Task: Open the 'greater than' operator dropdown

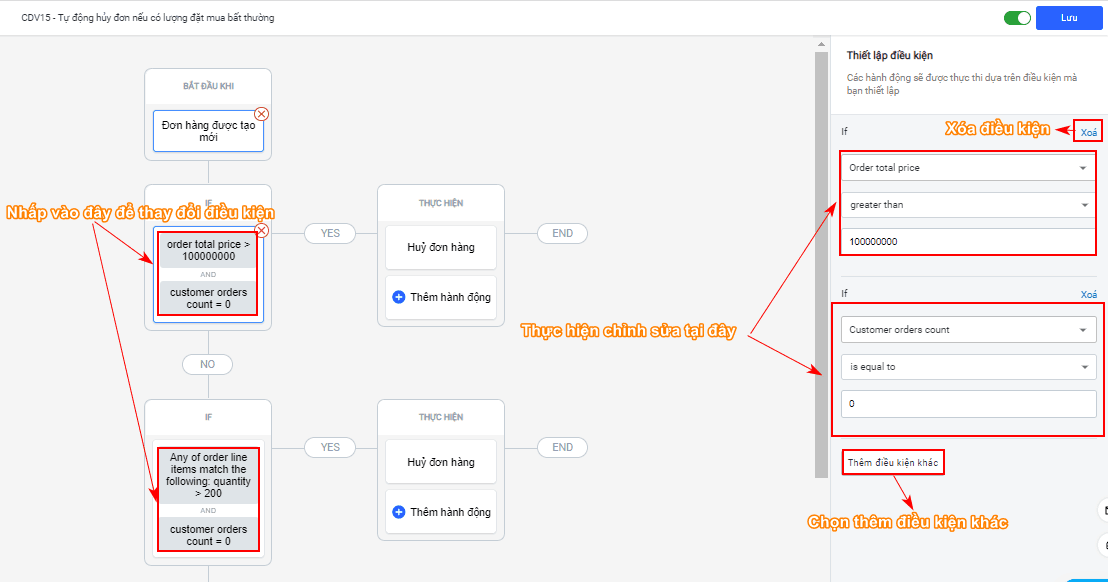Action: pos(967,205)
